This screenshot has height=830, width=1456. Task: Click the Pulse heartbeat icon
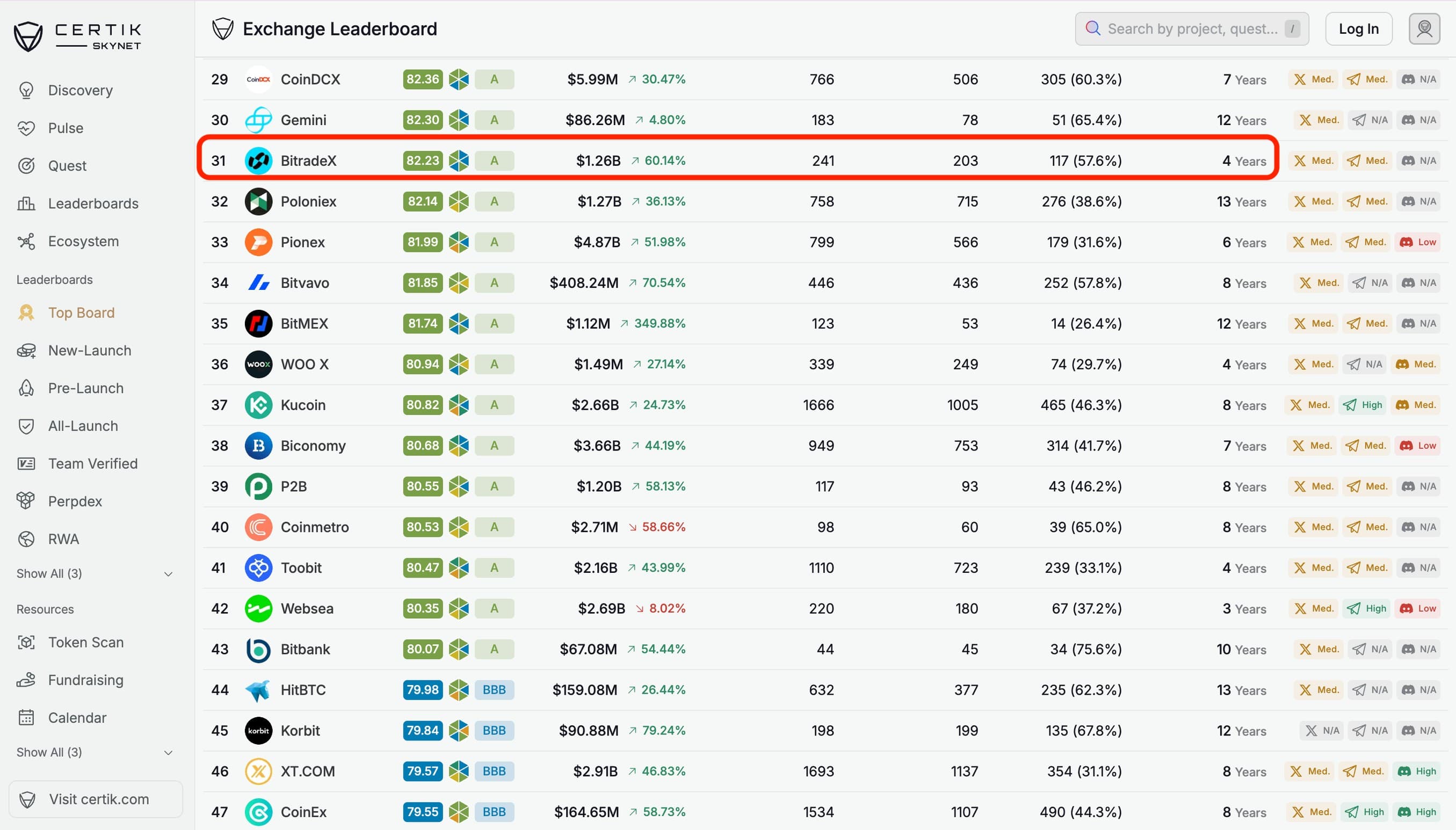26,128
